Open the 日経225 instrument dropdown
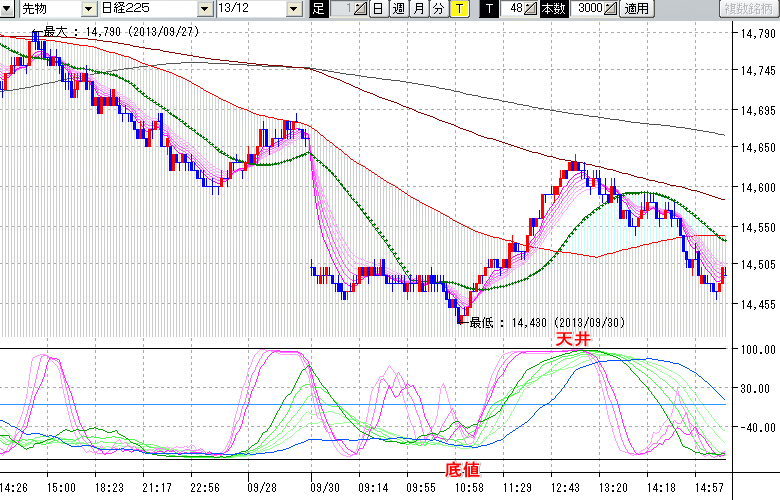 [205, 9]
